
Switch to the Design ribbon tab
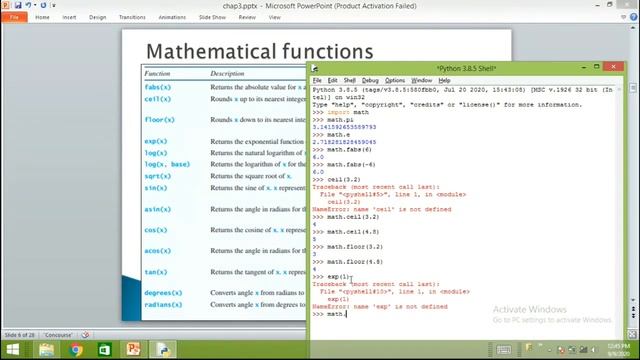pos(97,18)
